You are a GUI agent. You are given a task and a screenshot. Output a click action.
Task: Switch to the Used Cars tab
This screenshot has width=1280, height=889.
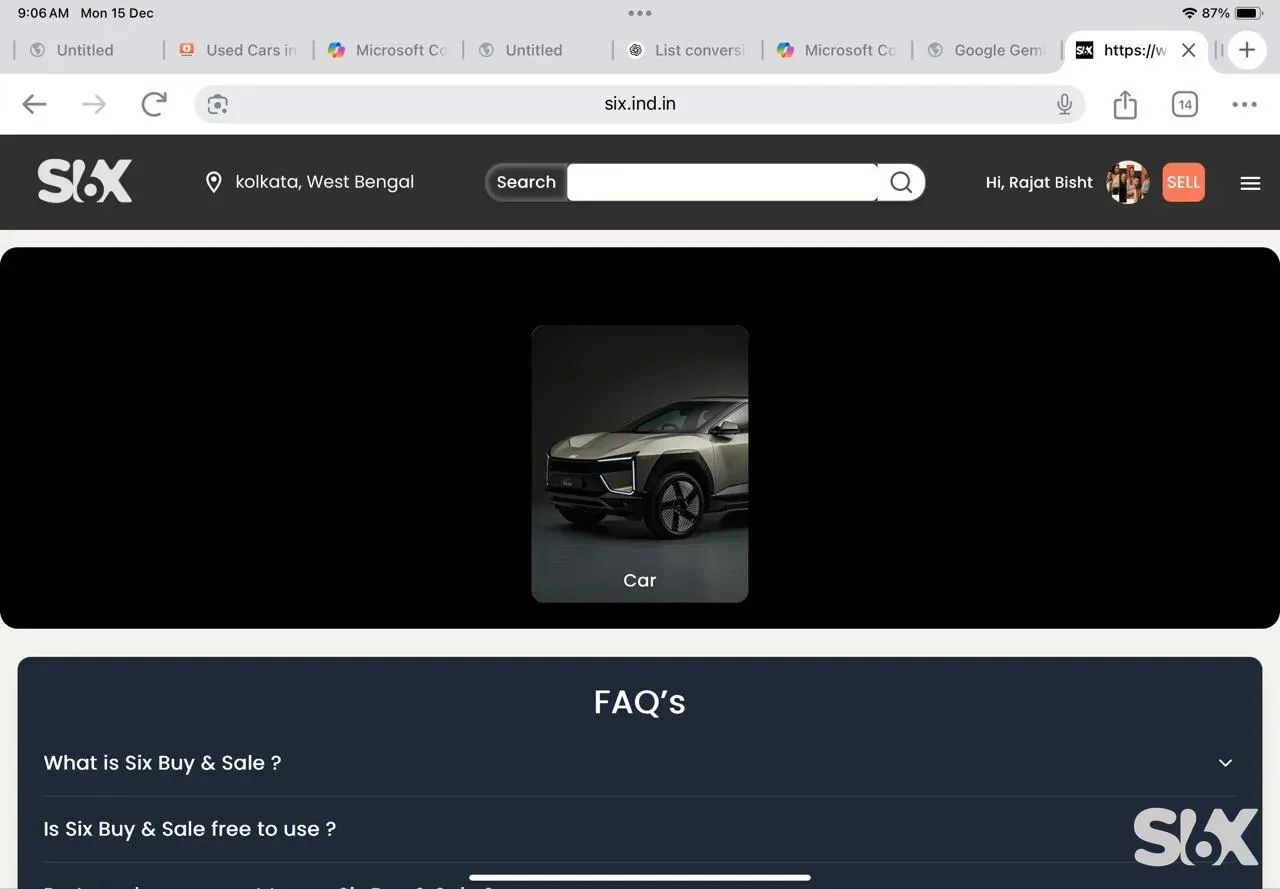(x=240, y=50)
